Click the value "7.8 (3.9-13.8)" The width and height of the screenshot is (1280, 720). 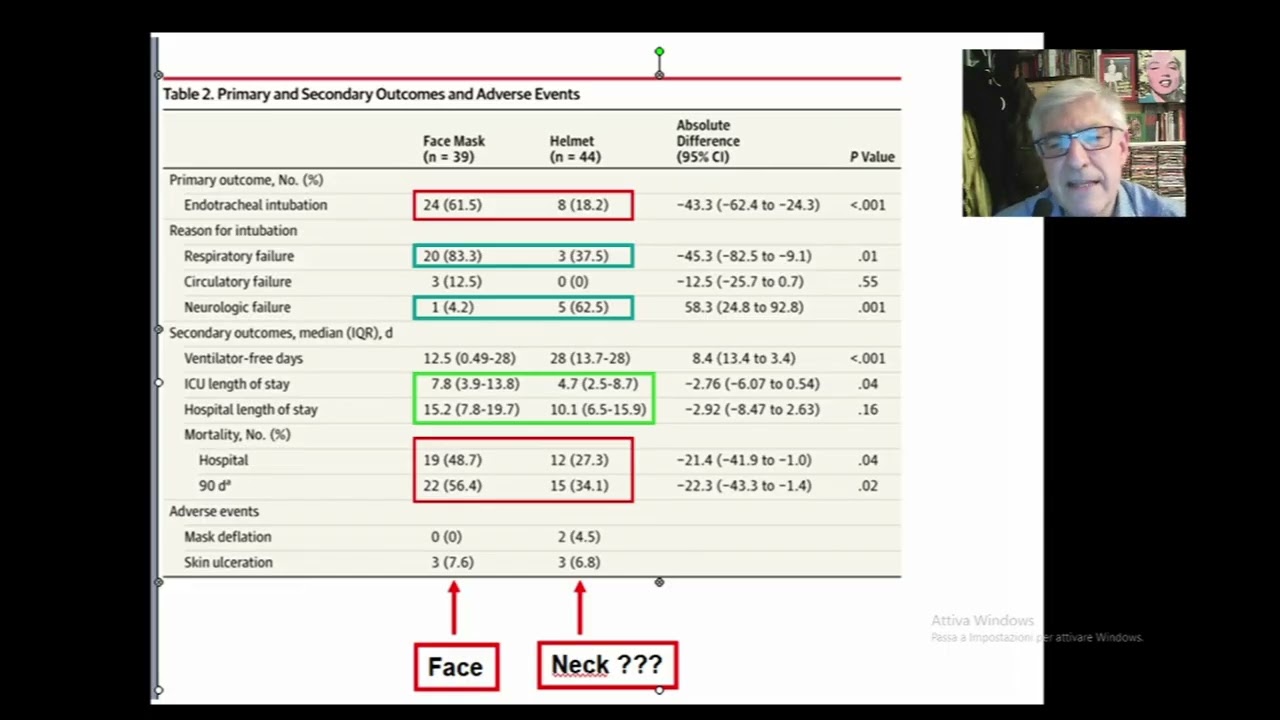tap(475, 384)
